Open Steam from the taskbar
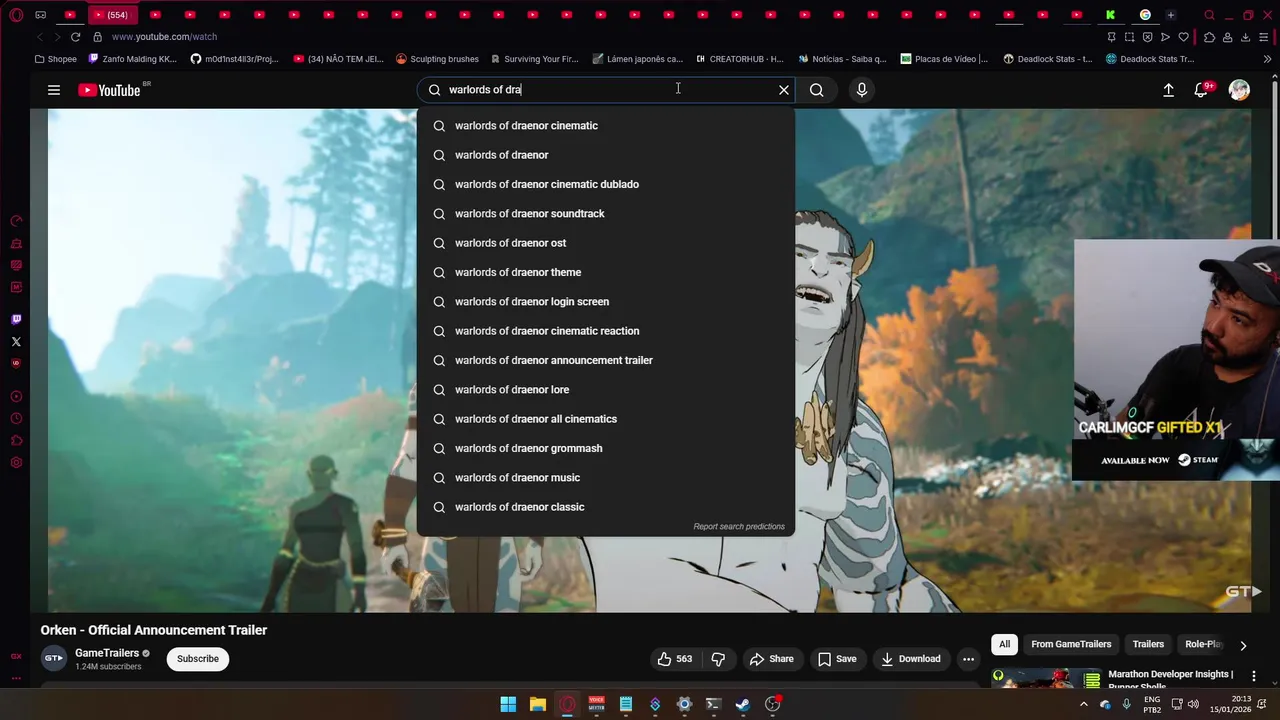Image resolution: width=1280 pixels, height=720 pixels. point(743,705)
